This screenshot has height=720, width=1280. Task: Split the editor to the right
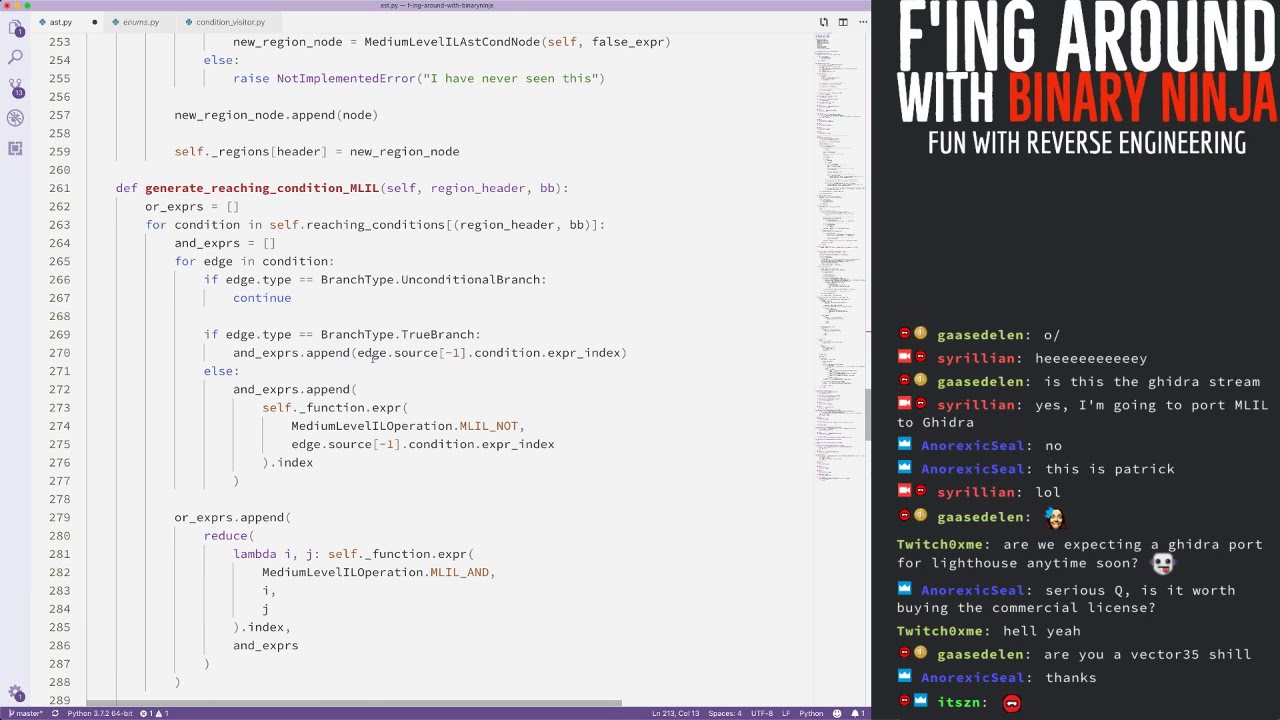pos(843,22)
